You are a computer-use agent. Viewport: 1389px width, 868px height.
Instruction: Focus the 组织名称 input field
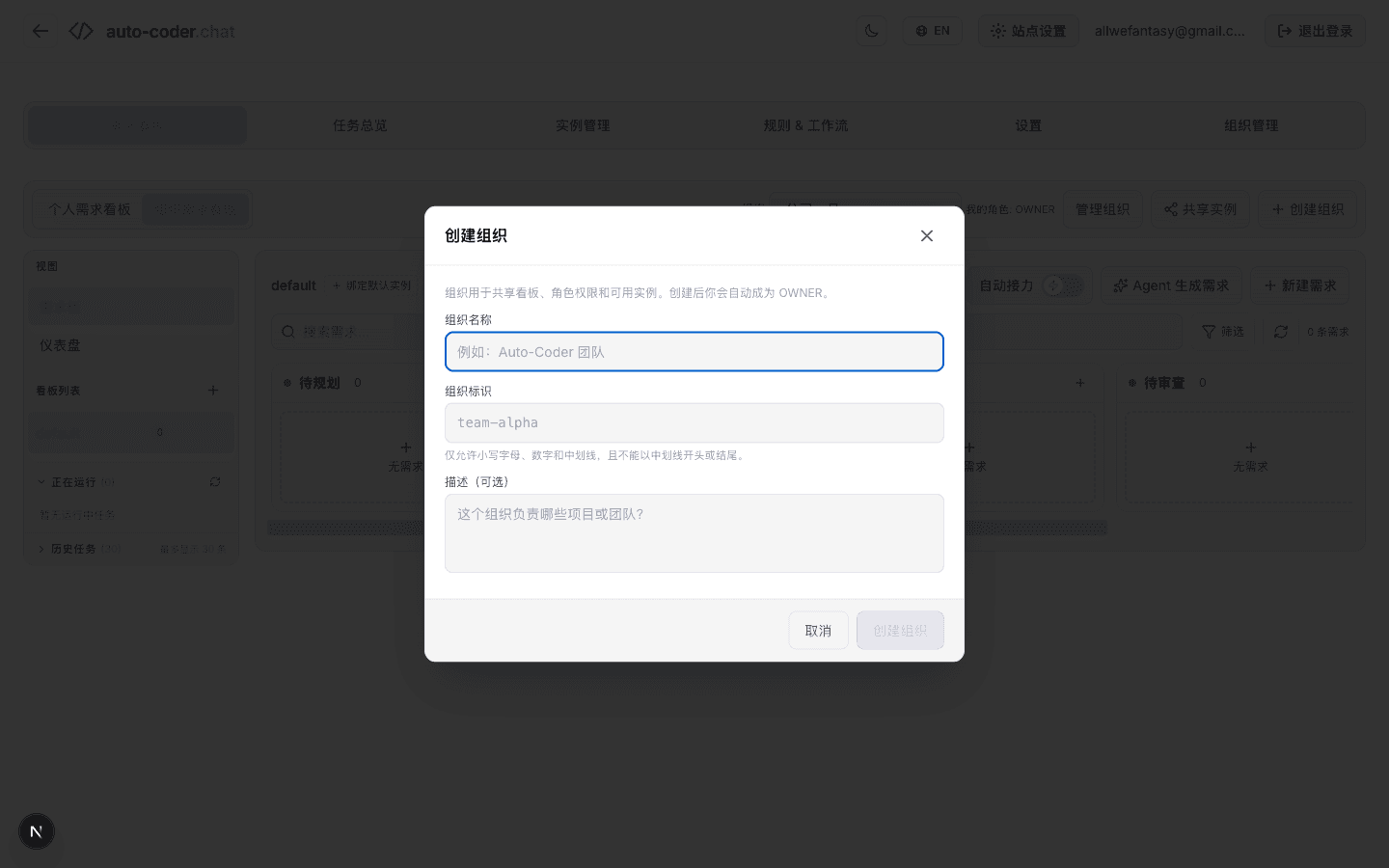[694, 351]
